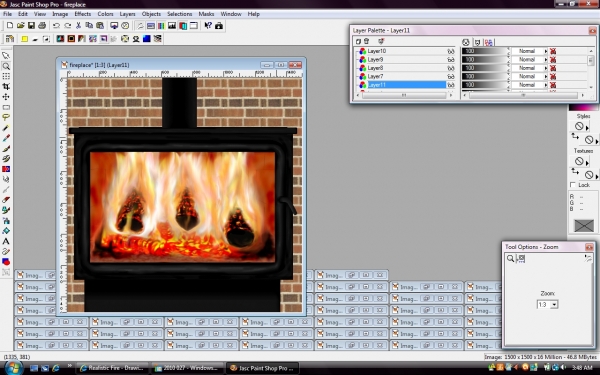Select the Arrow tool in tool palette

[6, 56]
